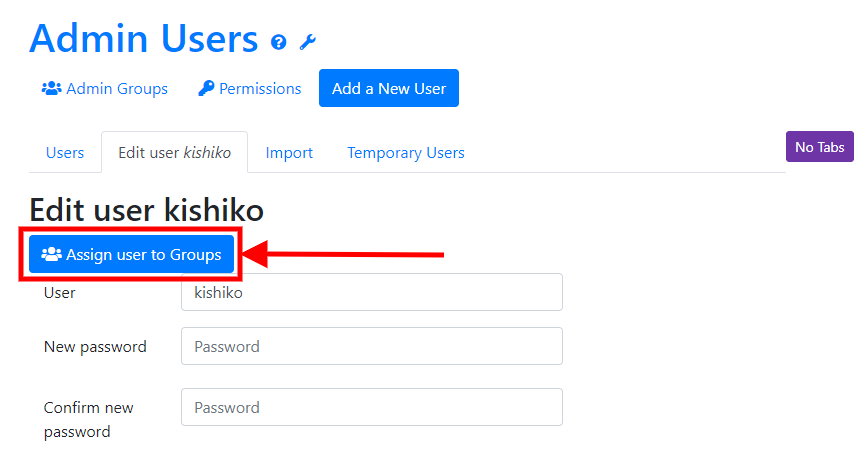Select the Edit user kishiko tab

coord(175,153)
